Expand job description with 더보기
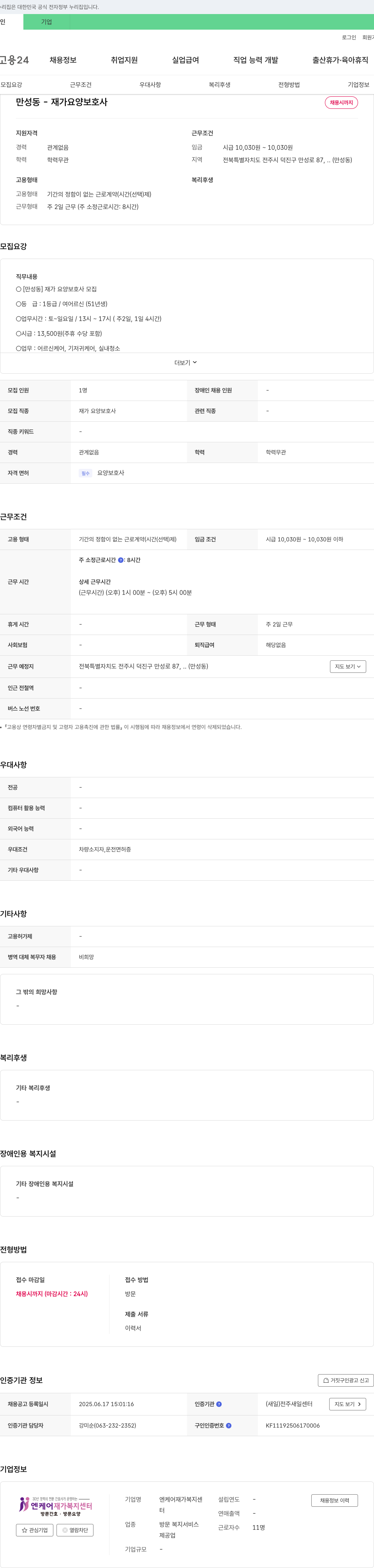The height and width of the screenshot is (1568, 374). coord(185,363)
